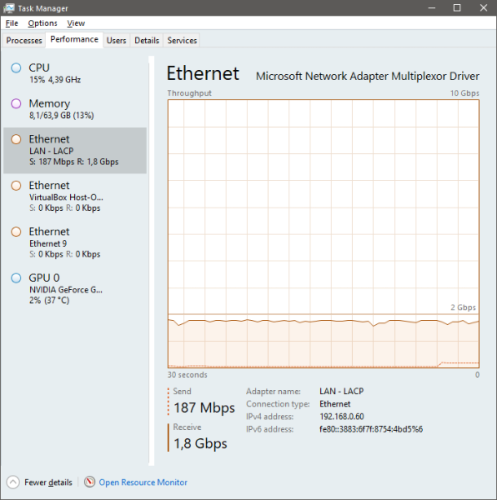Maximize the Task Manager window
Image resolution: width=497 pixels, height=500 pixels.
[457, 8]
